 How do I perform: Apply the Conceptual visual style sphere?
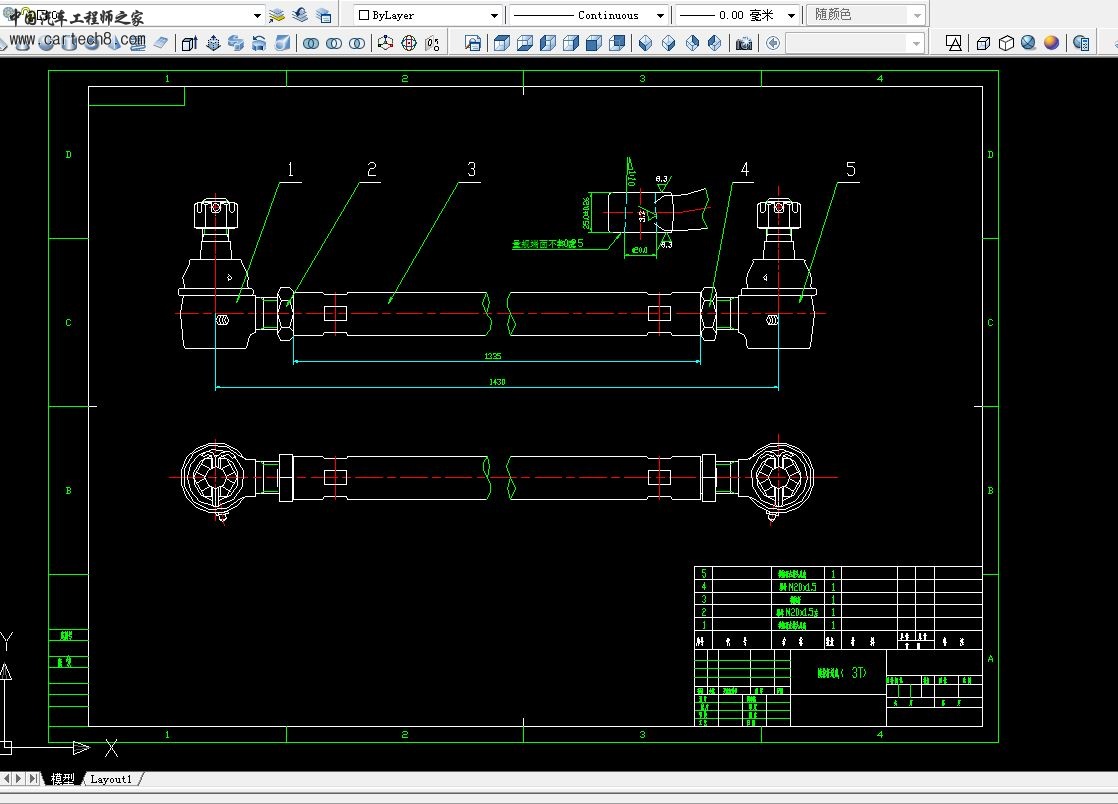point(1051,43)
